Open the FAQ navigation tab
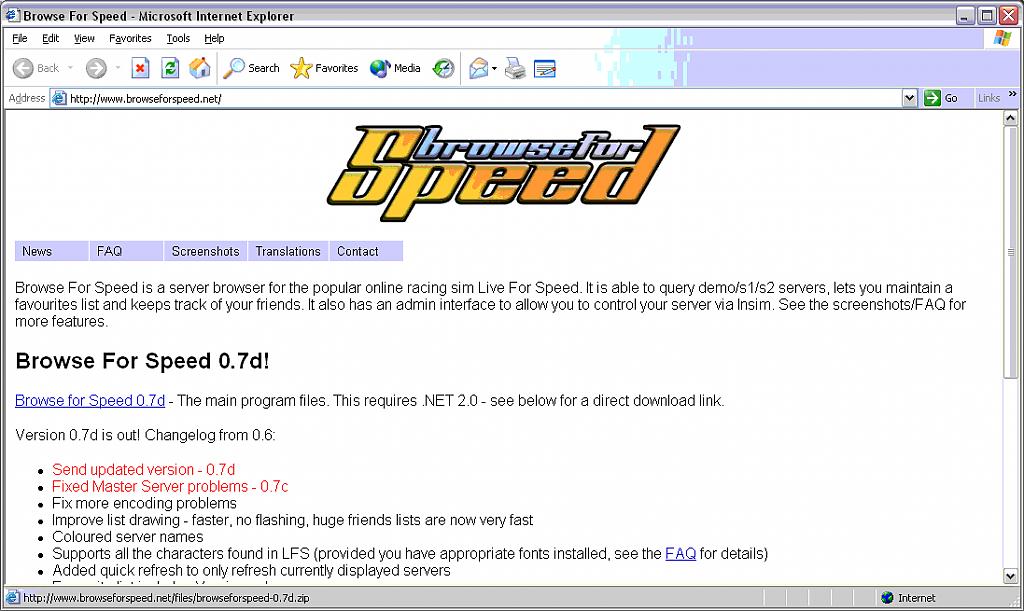This screenshot has height=611, width=1024. click(x=126, y=251)
